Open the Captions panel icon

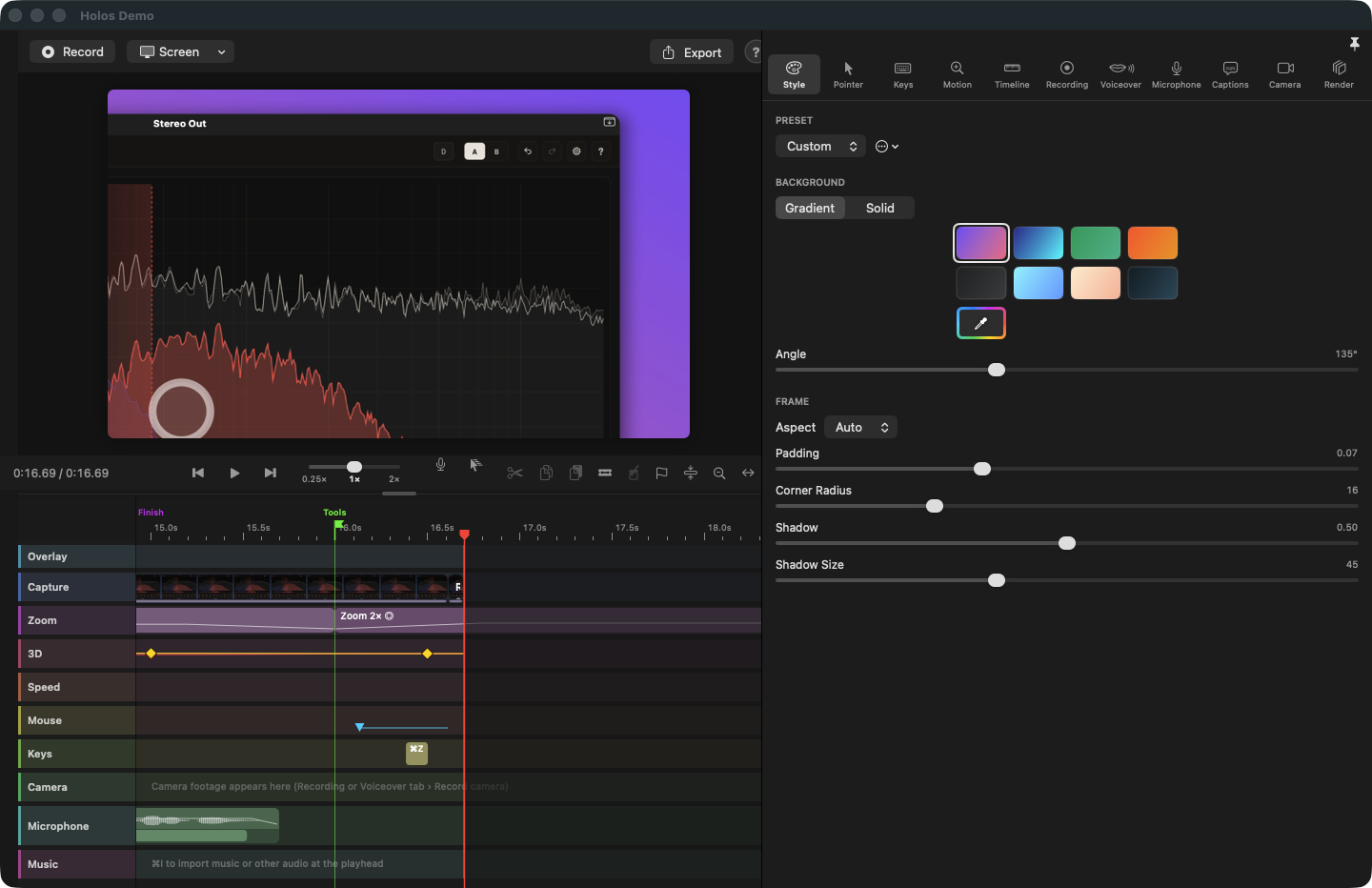(x=1230, y=69)
